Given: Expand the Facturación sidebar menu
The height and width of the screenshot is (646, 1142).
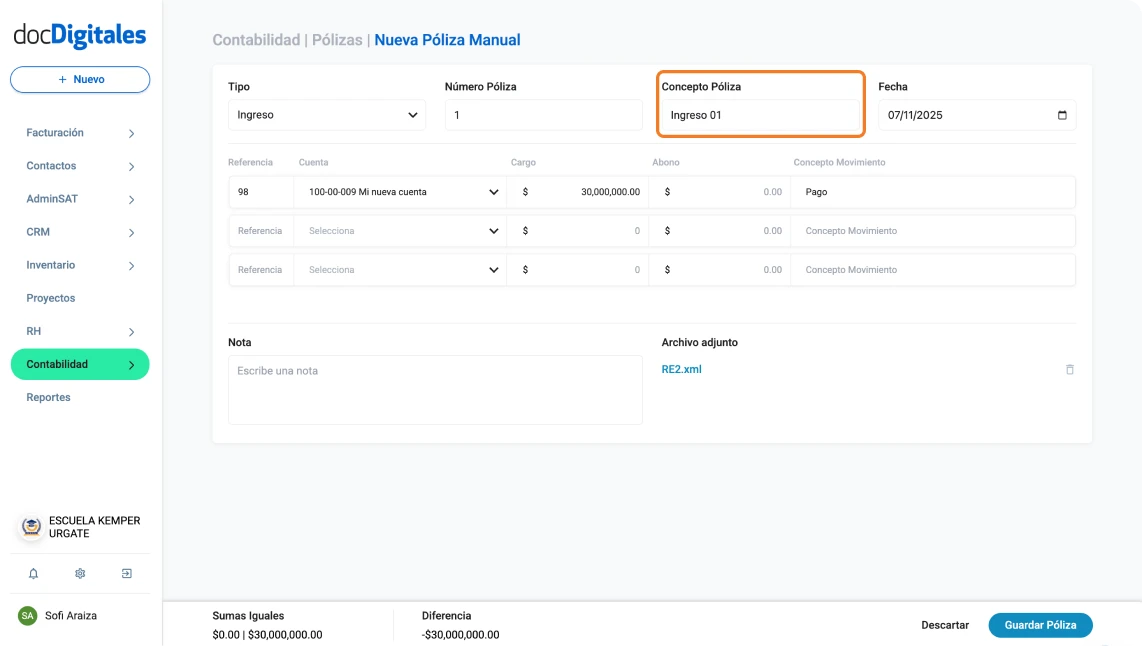Looking at the screenshot, I should [80, 133].
